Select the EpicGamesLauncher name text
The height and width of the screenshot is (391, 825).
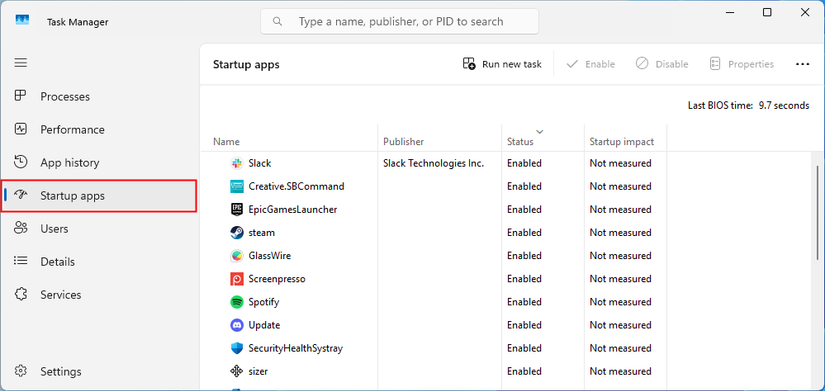293,209
